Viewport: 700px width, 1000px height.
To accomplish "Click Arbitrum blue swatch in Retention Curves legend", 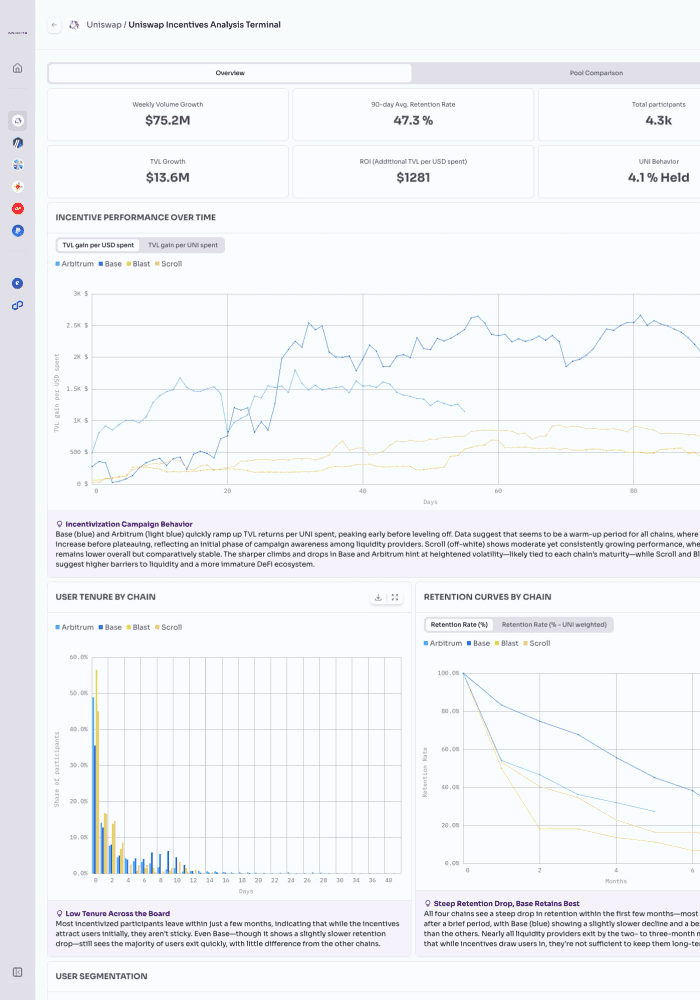I will tap(426, 643).
